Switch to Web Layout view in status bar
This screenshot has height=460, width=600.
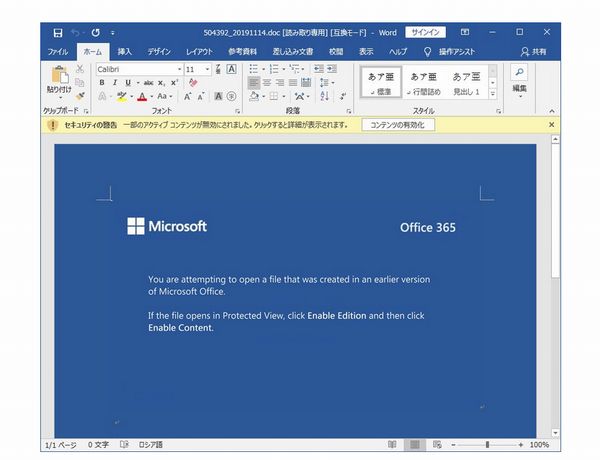[x=437, y=445]
